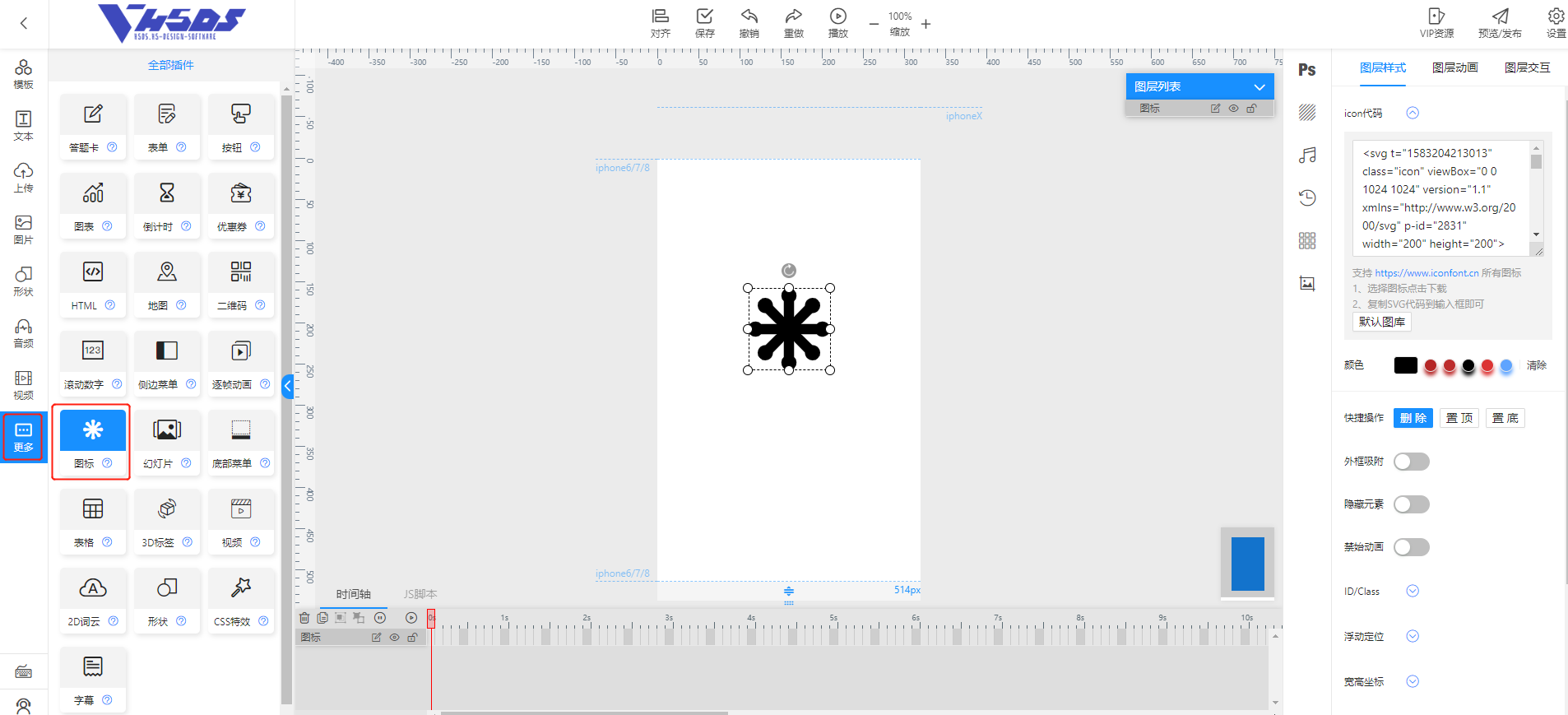The image size is (1568, 715).
Task: Insert the 地图 map plugin
Action: [x=167, y=284]
